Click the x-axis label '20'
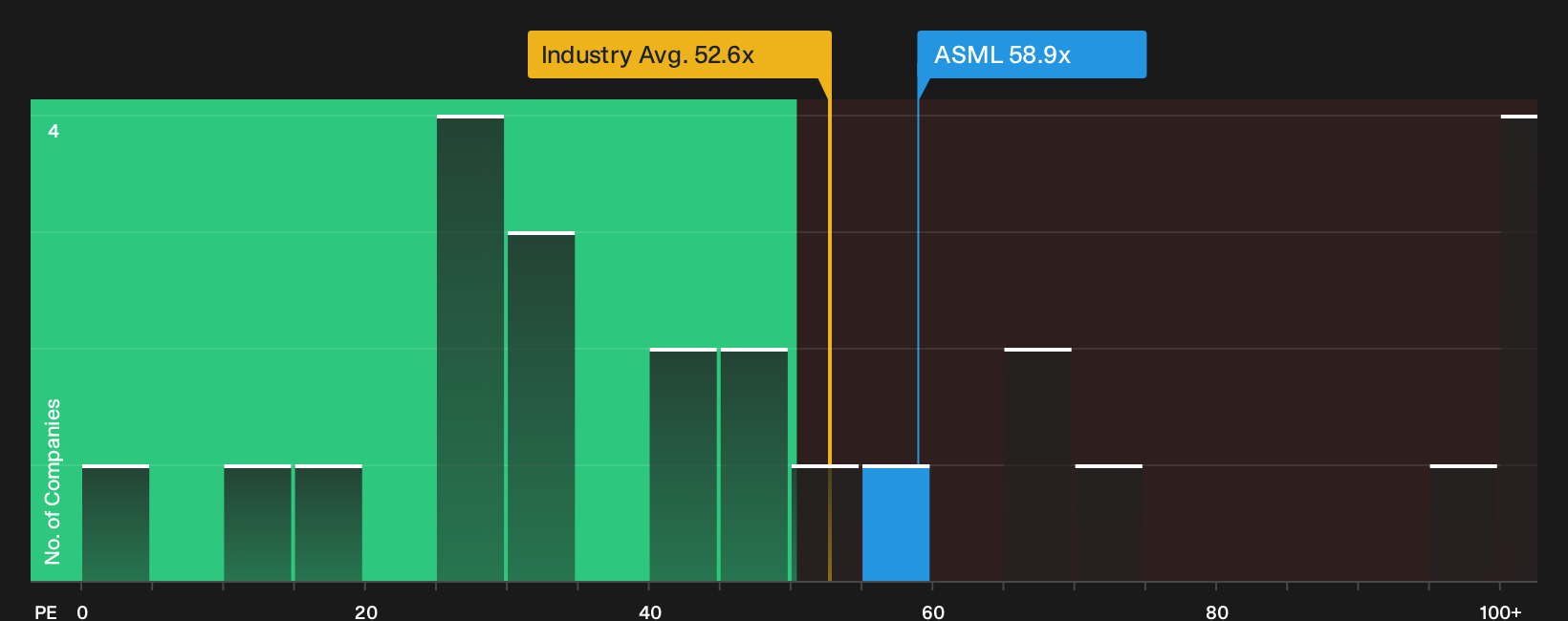 coord(365,611)
